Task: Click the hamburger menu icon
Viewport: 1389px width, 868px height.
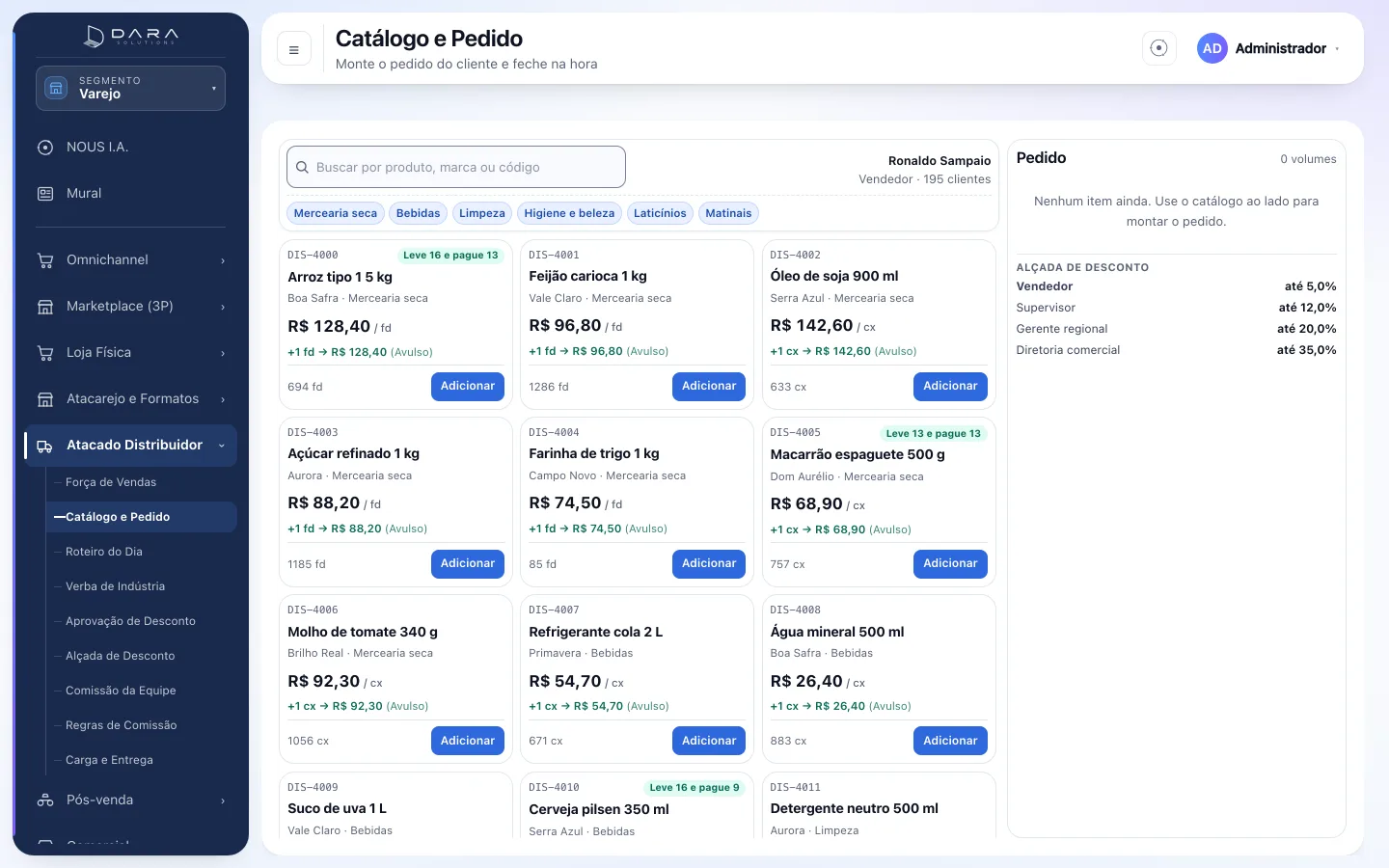Action: coord(294,49)
